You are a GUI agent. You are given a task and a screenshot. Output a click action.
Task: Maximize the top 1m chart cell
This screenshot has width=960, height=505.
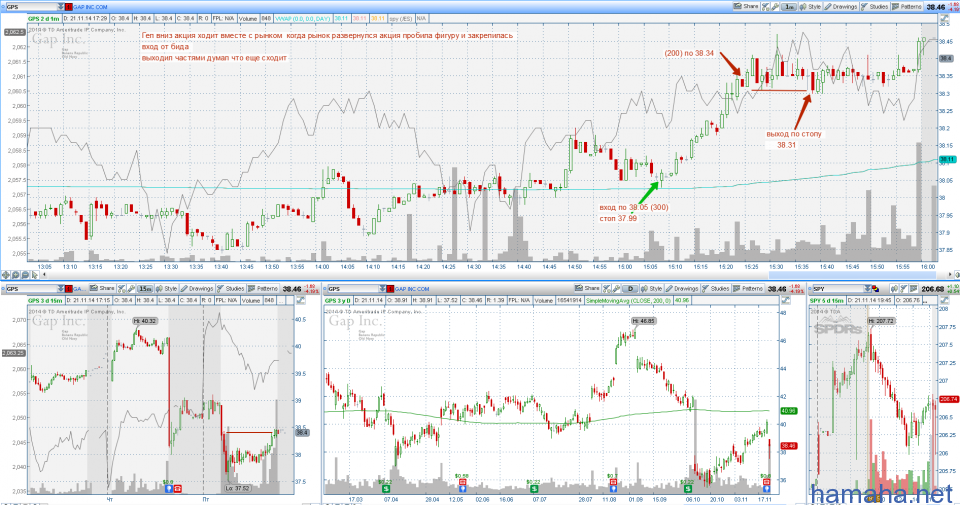point(945,18)
